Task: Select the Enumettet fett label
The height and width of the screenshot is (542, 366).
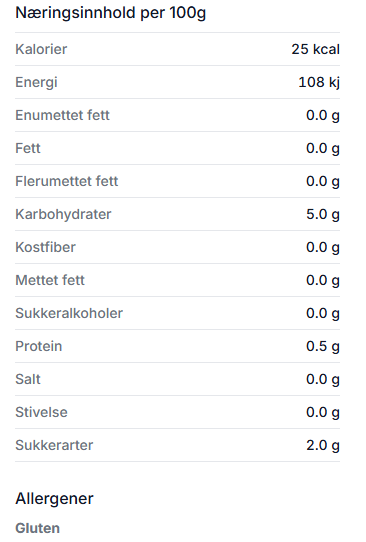Action: 63,115
